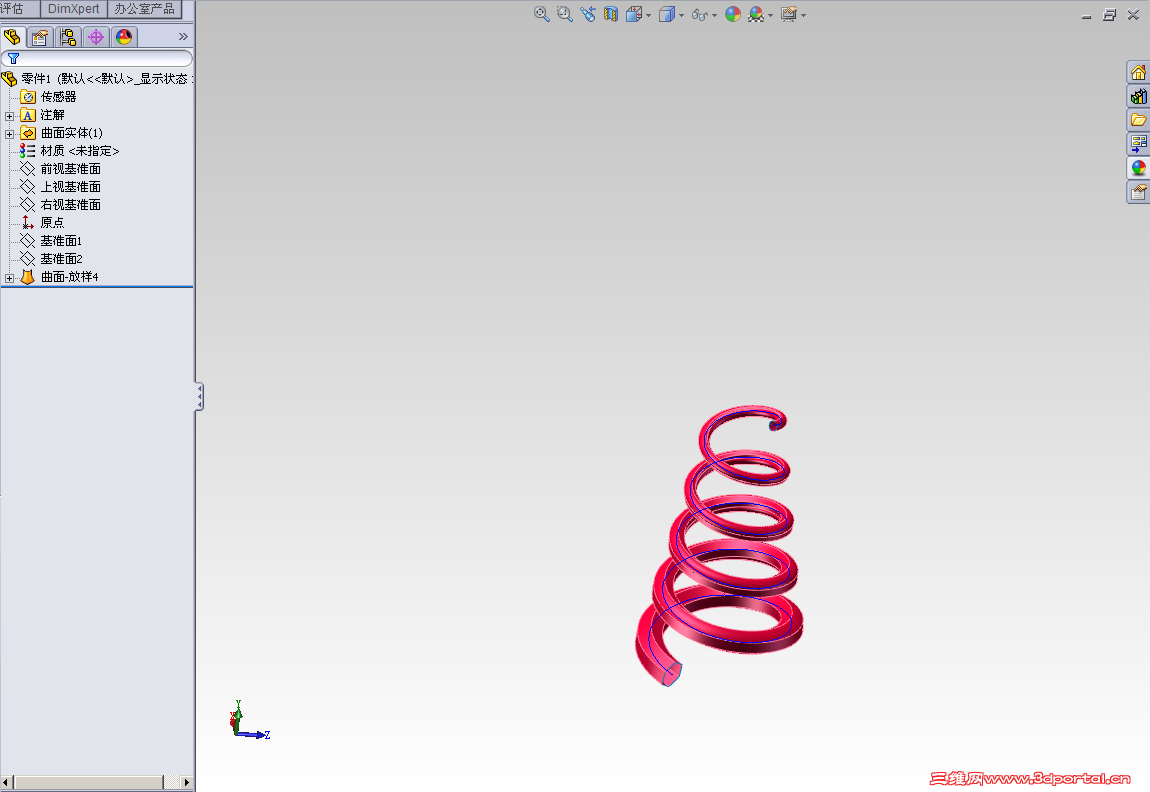Switch to the DimXpert ribbon tab

point(73,9)
